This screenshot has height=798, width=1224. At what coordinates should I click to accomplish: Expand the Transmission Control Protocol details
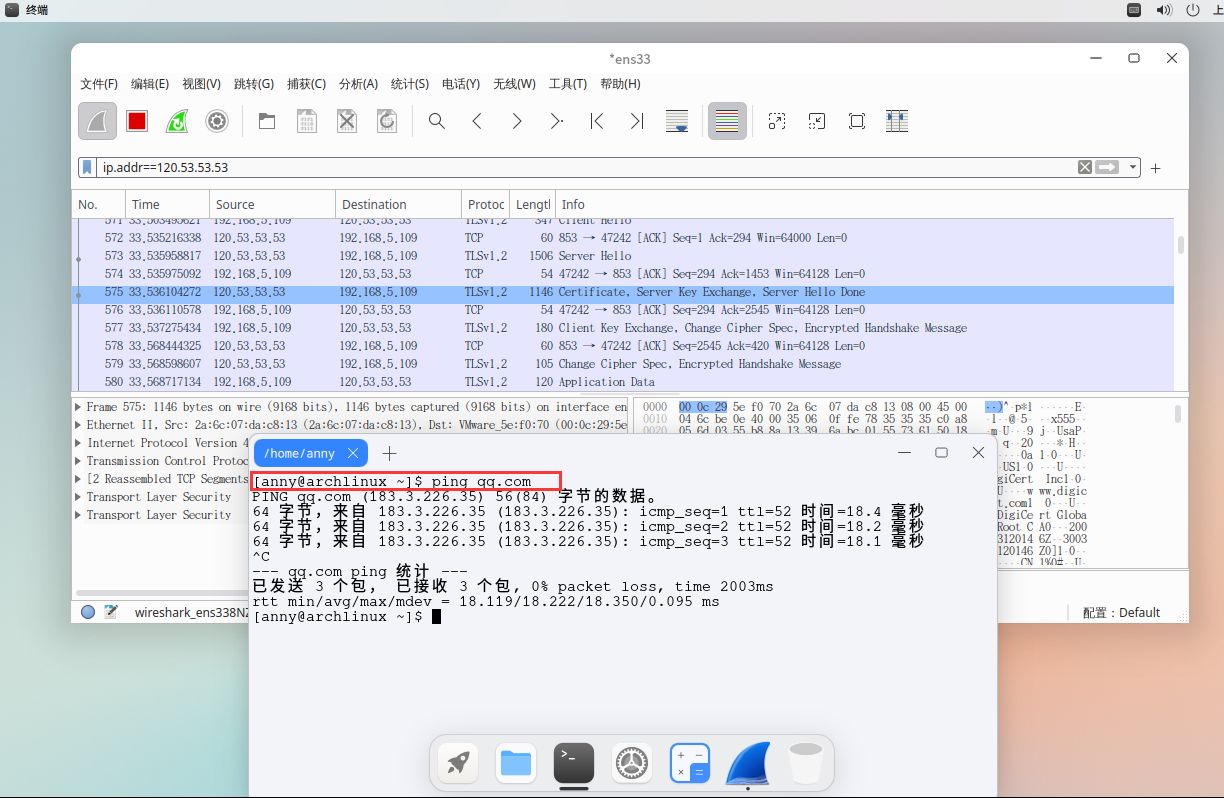(x=79, y=461)
